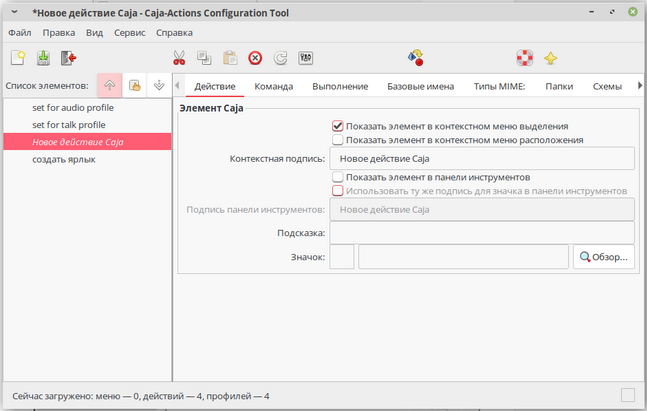Click the Подсказка tooltip text field

[x=482, y=233]
